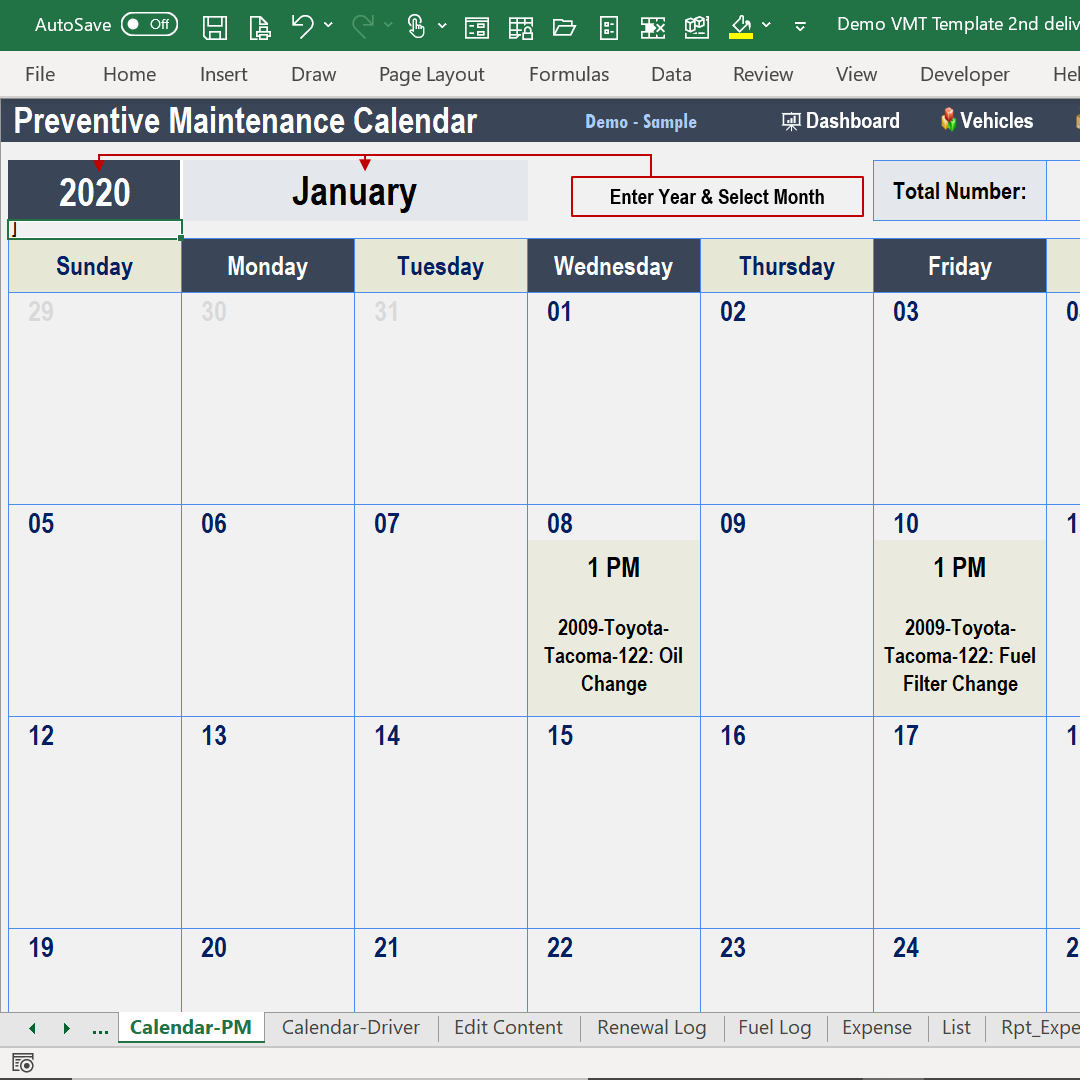Save the workbook using the Save icon

[x=214, y=27]
